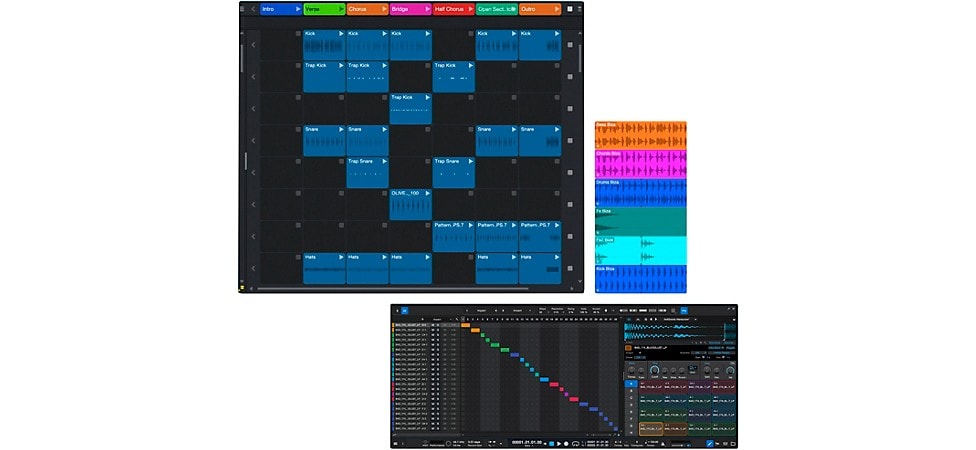Launch the pink Bridge scene
Image resolution: width=976 pixels, height=450 pixels.
coord(427,9)
